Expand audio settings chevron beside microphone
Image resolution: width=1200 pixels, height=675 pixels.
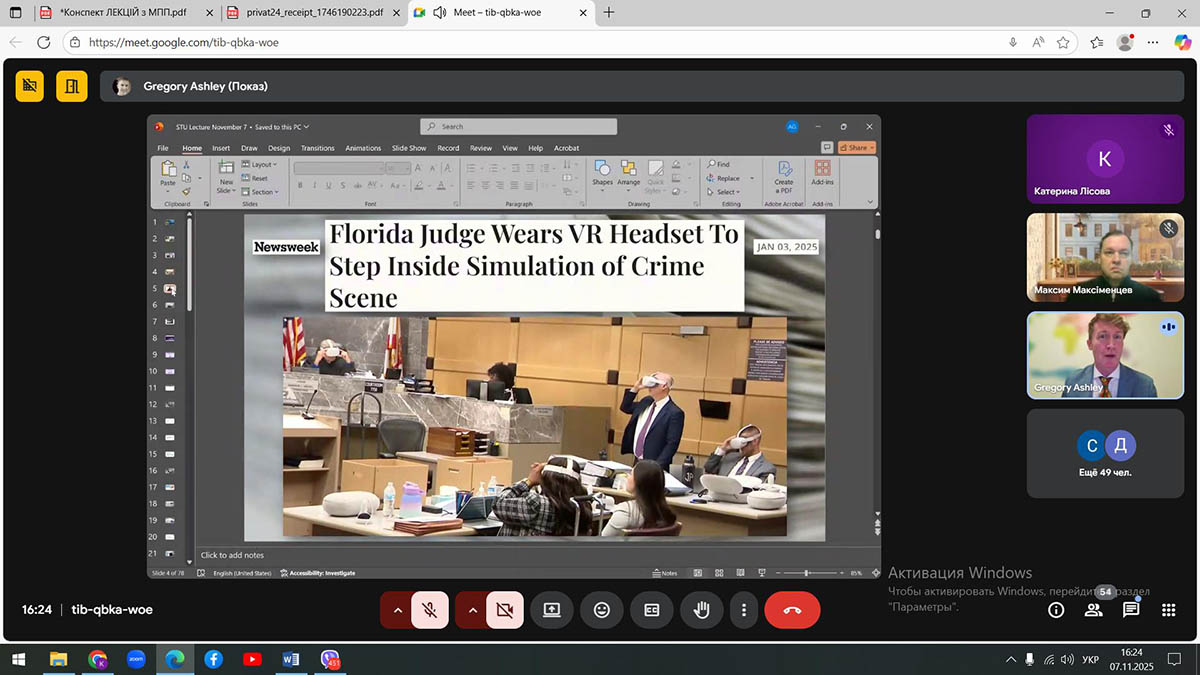[397, 609]
